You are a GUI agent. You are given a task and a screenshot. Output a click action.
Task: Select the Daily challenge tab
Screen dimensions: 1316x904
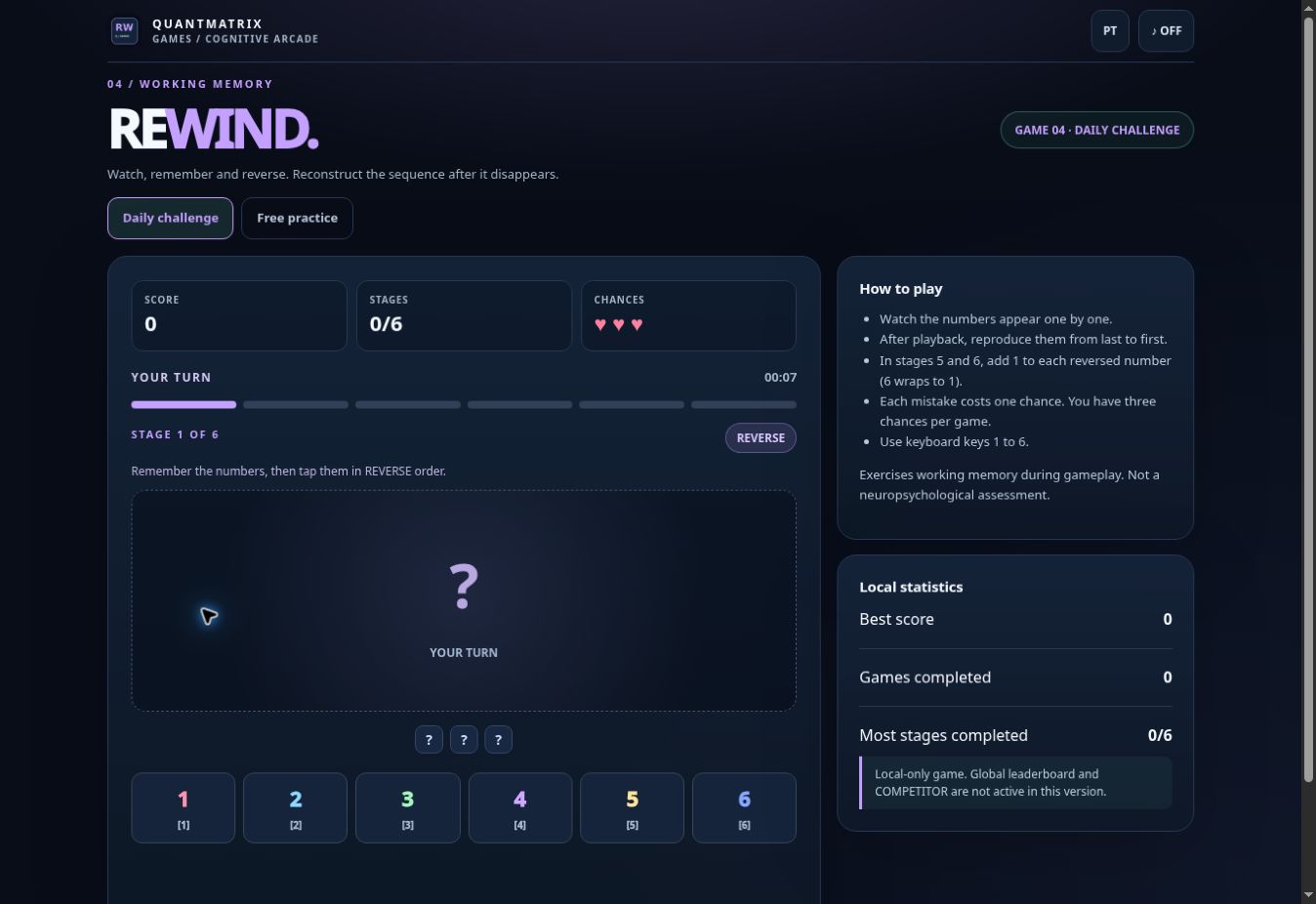click(170, 218)
